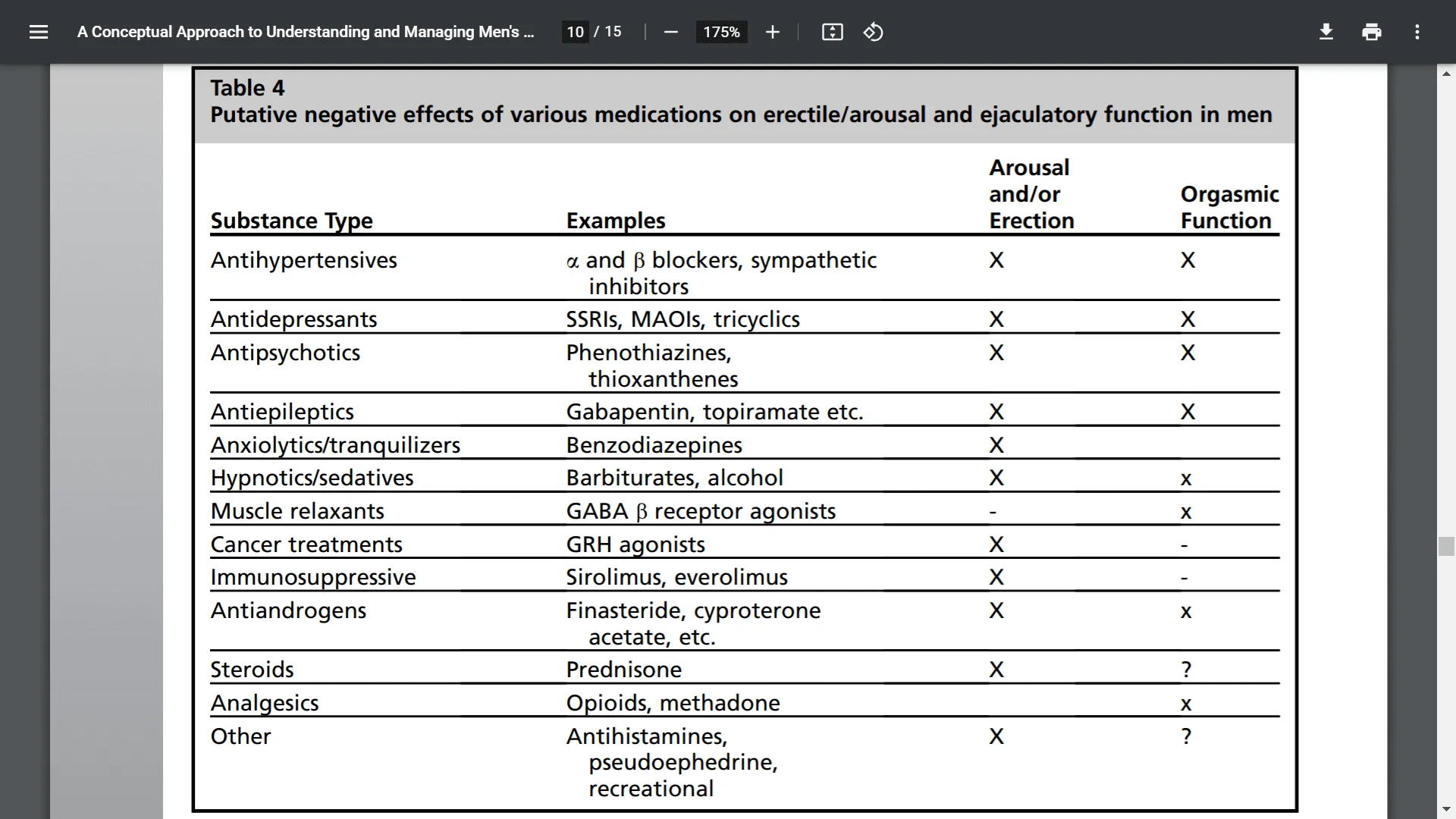The height and width of the screenshot is (819, 1456).
Task: Click the table caption about putative negative effects
Action: 741,115
